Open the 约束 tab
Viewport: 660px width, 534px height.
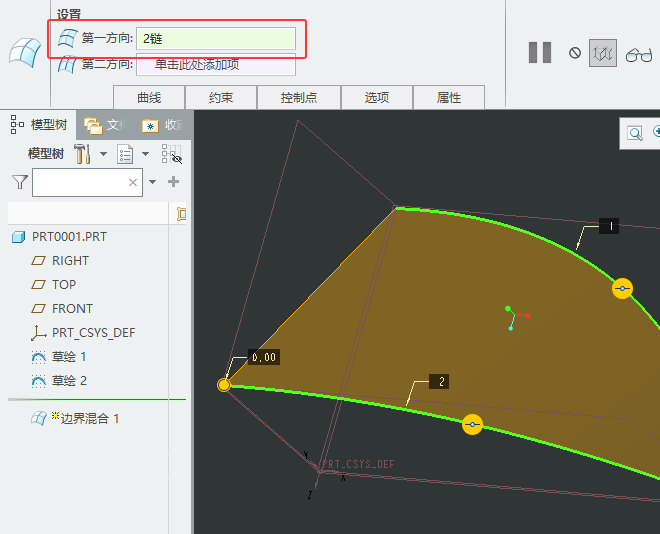[221, 98]
